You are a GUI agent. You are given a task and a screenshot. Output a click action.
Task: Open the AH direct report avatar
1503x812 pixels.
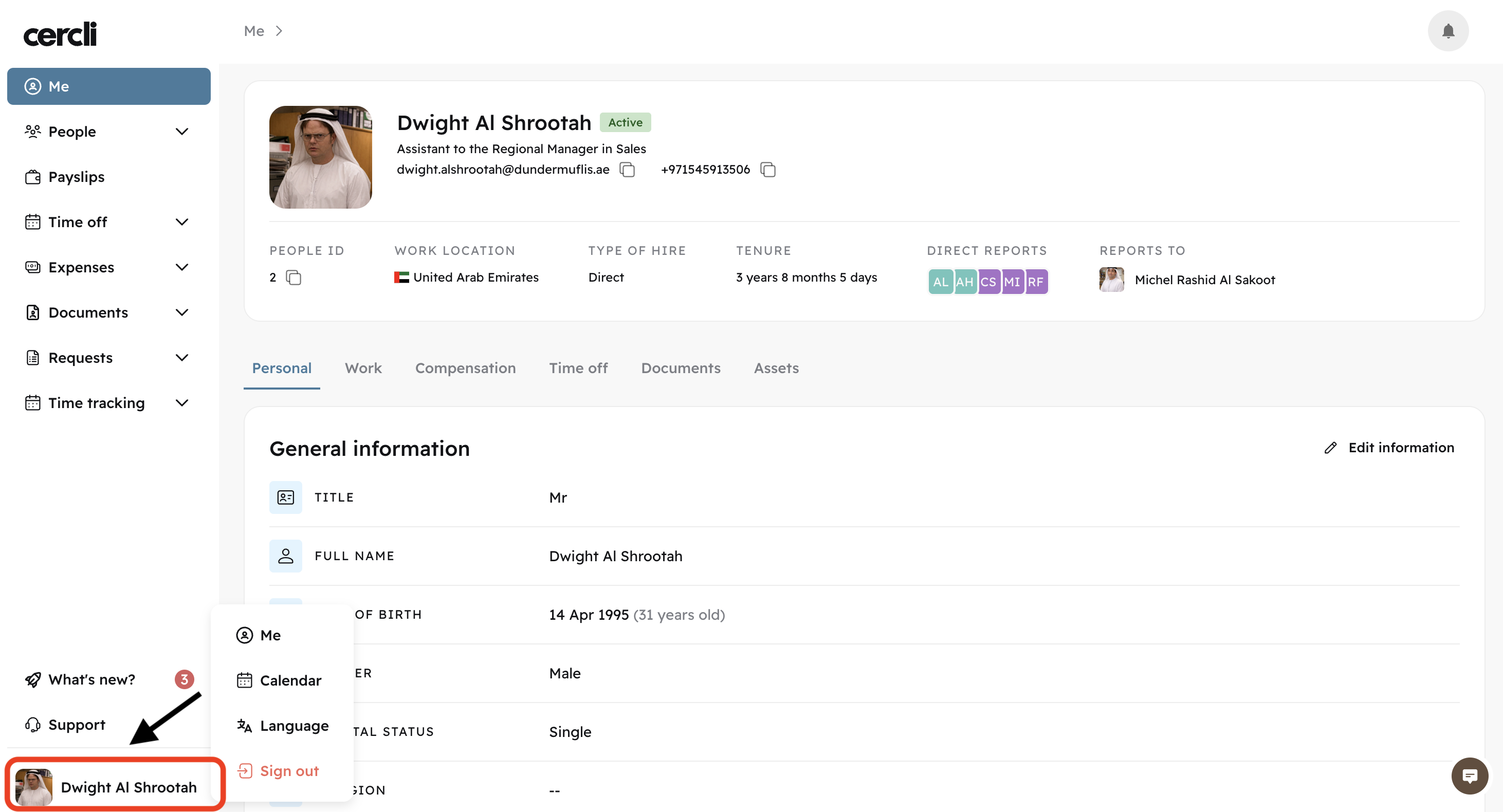pyautogui.click(x=964, y=282)
